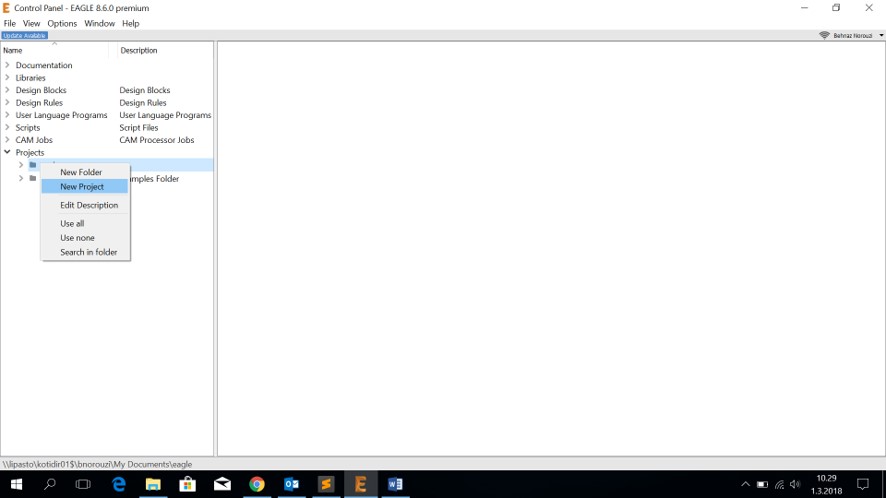Screen dimensions: 886x498
Task: Click the examples folder icon
Action: click(33, 178)
